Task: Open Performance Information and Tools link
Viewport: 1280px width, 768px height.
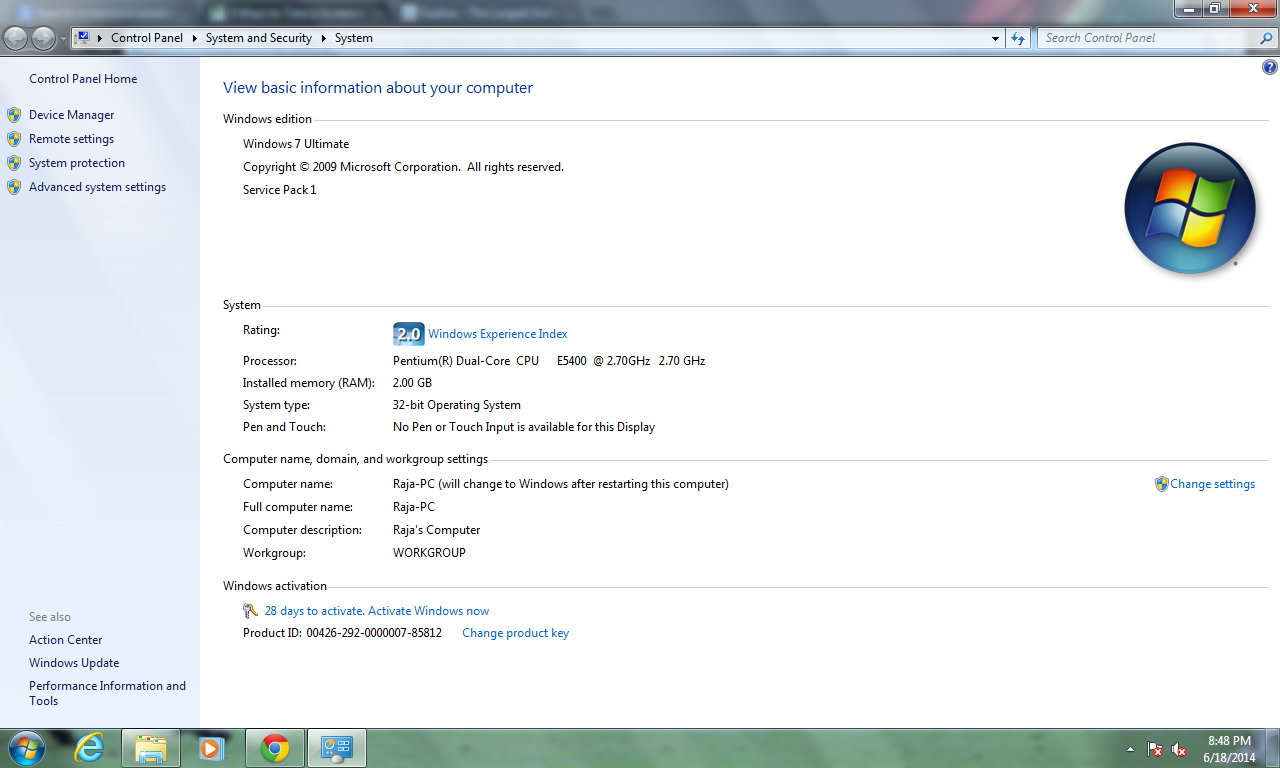Action: point(107,693)
